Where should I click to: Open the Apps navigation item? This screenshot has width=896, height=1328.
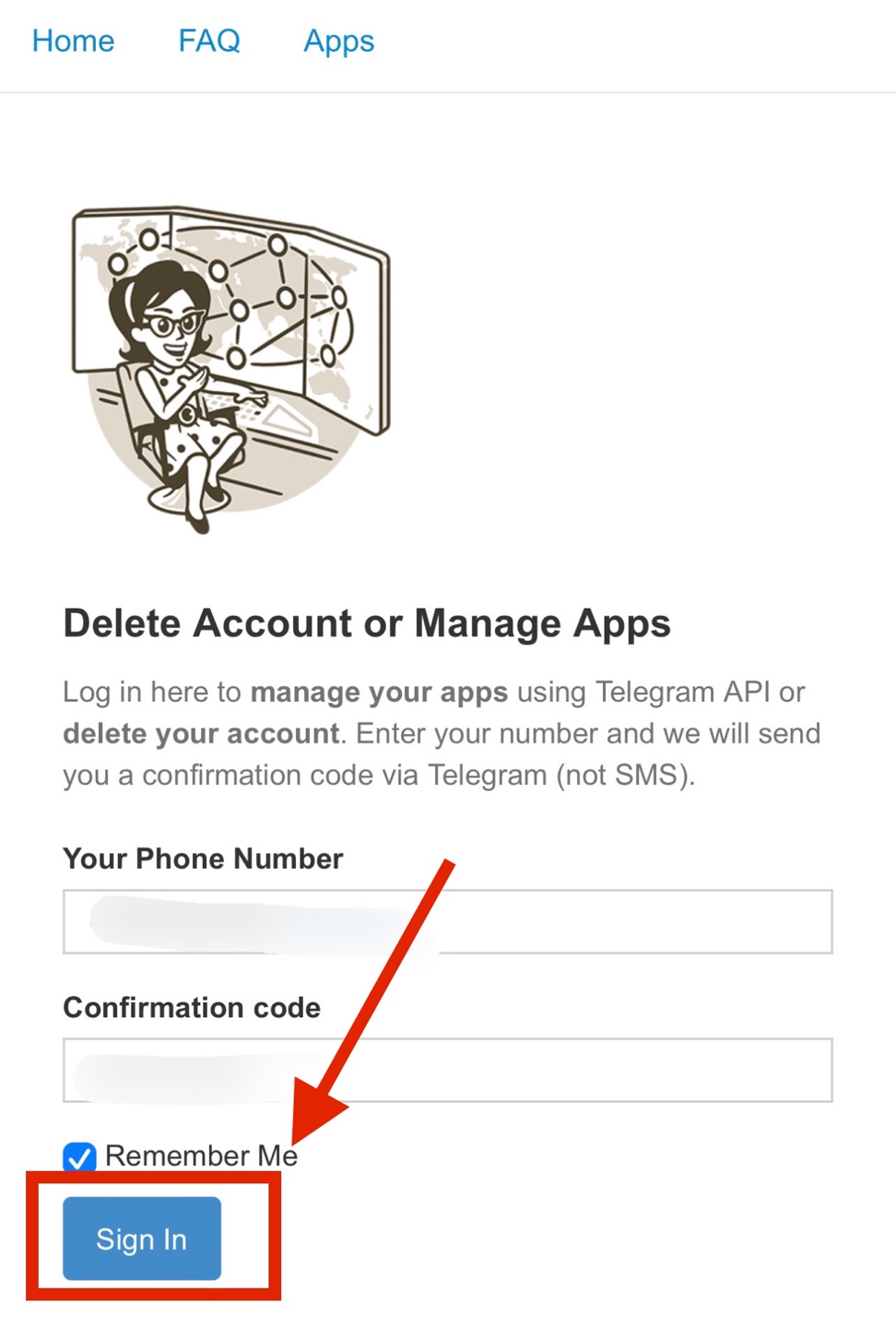[x=338, y=41]
